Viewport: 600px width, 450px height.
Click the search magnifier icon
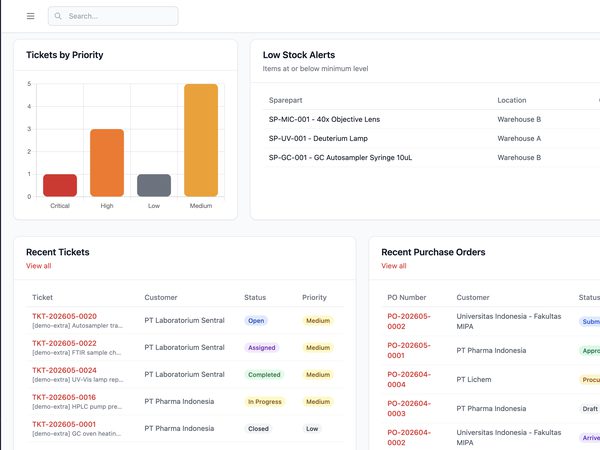58,16
